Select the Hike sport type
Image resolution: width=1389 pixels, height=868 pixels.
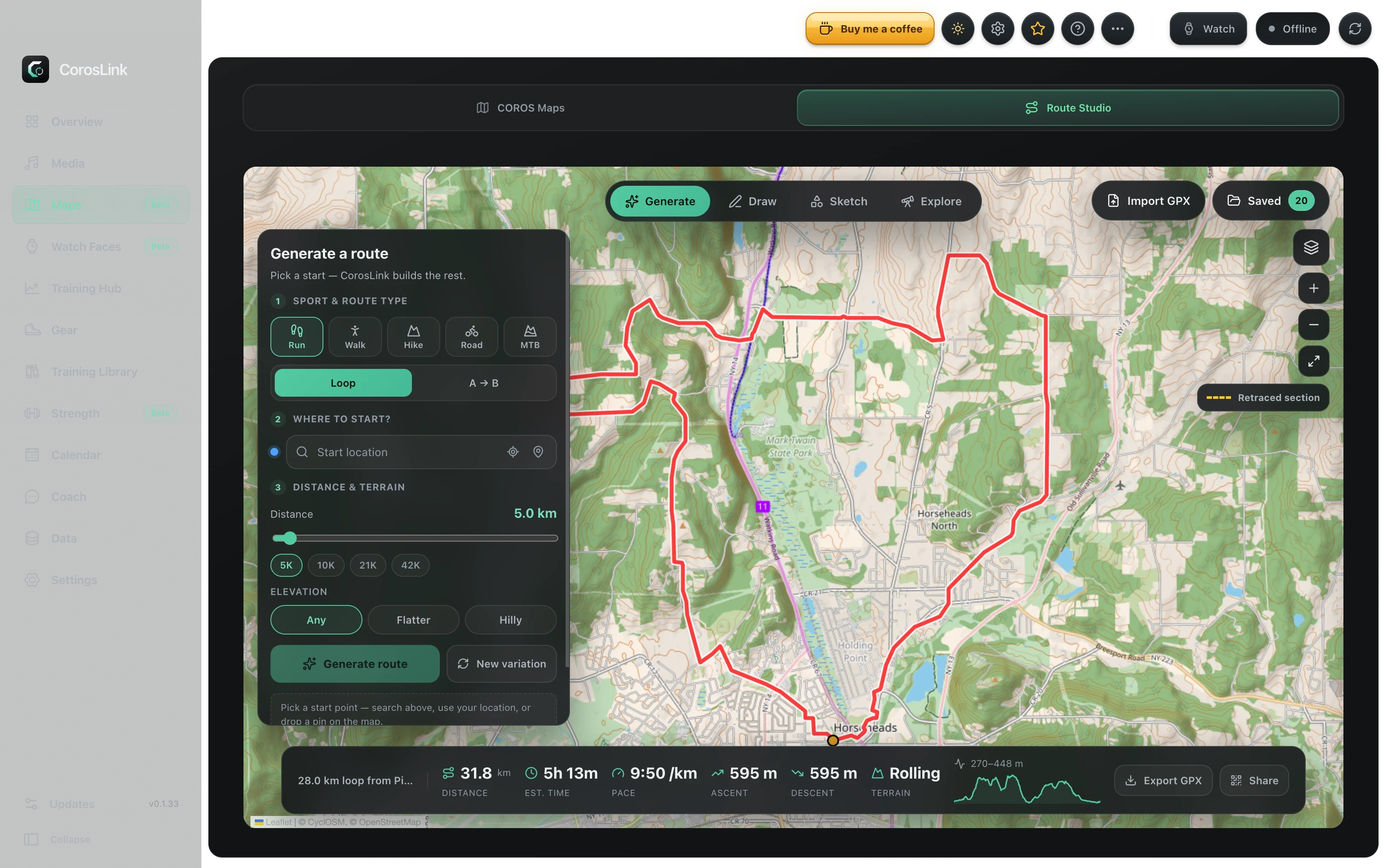point(413,336)
